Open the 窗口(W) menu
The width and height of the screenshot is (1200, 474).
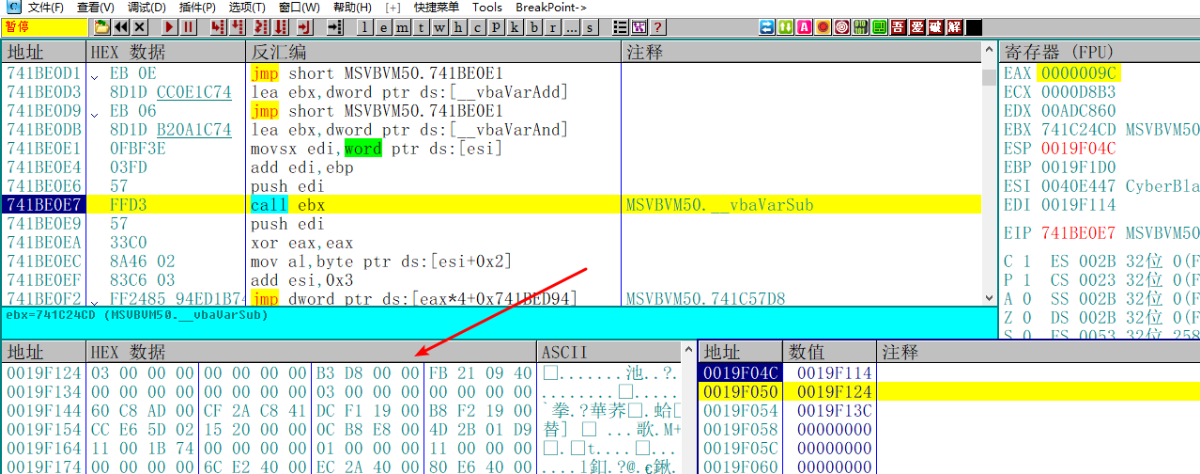(299, 7)
